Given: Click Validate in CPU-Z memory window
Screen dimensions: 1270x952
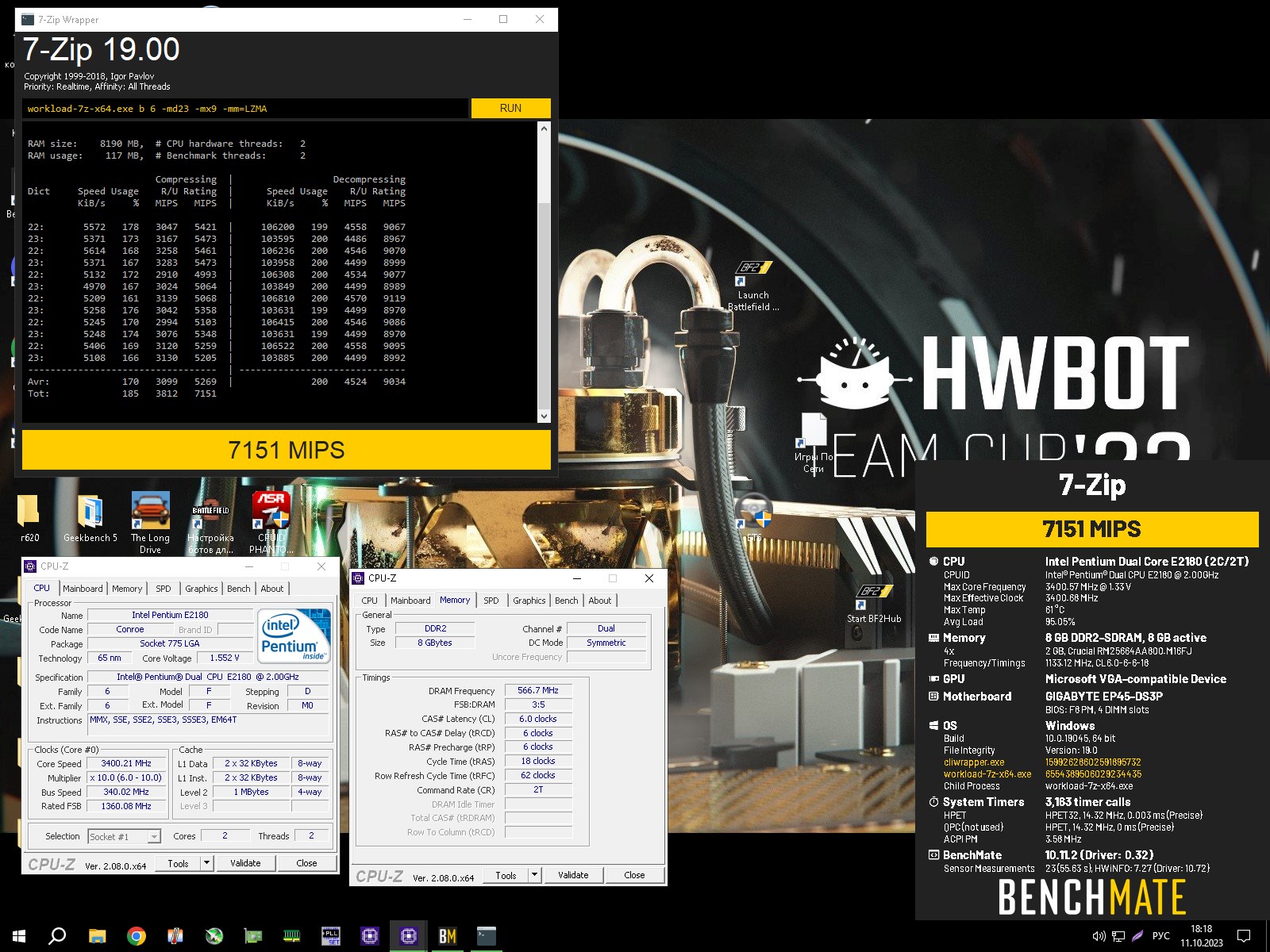Looking at the screenshot, I should pyautogui.click(x=573, y=874).
